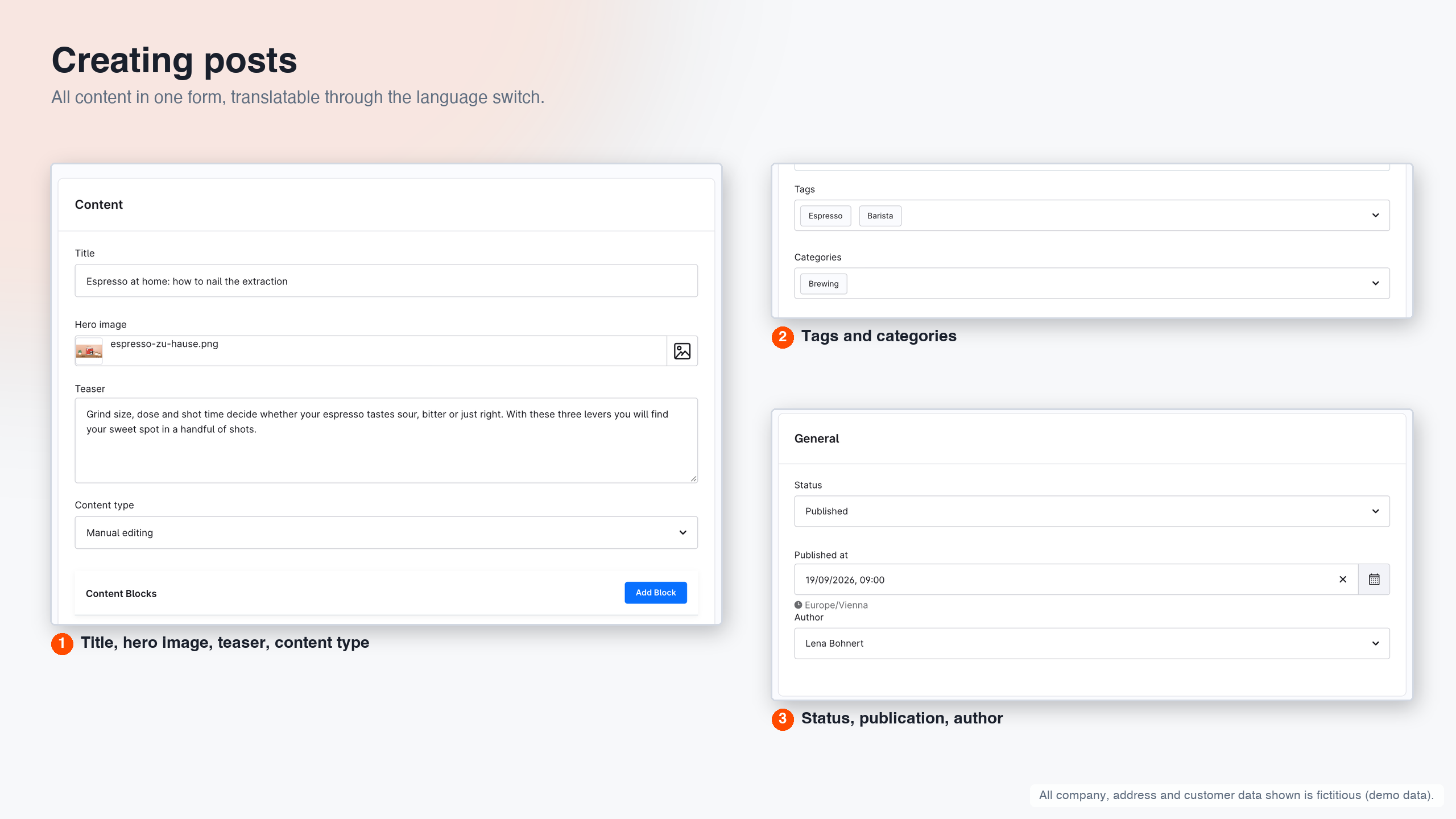Viewport: 1456px width, 819px height.
Task: Select the Barista tag chip
Action: coord(880,216)
